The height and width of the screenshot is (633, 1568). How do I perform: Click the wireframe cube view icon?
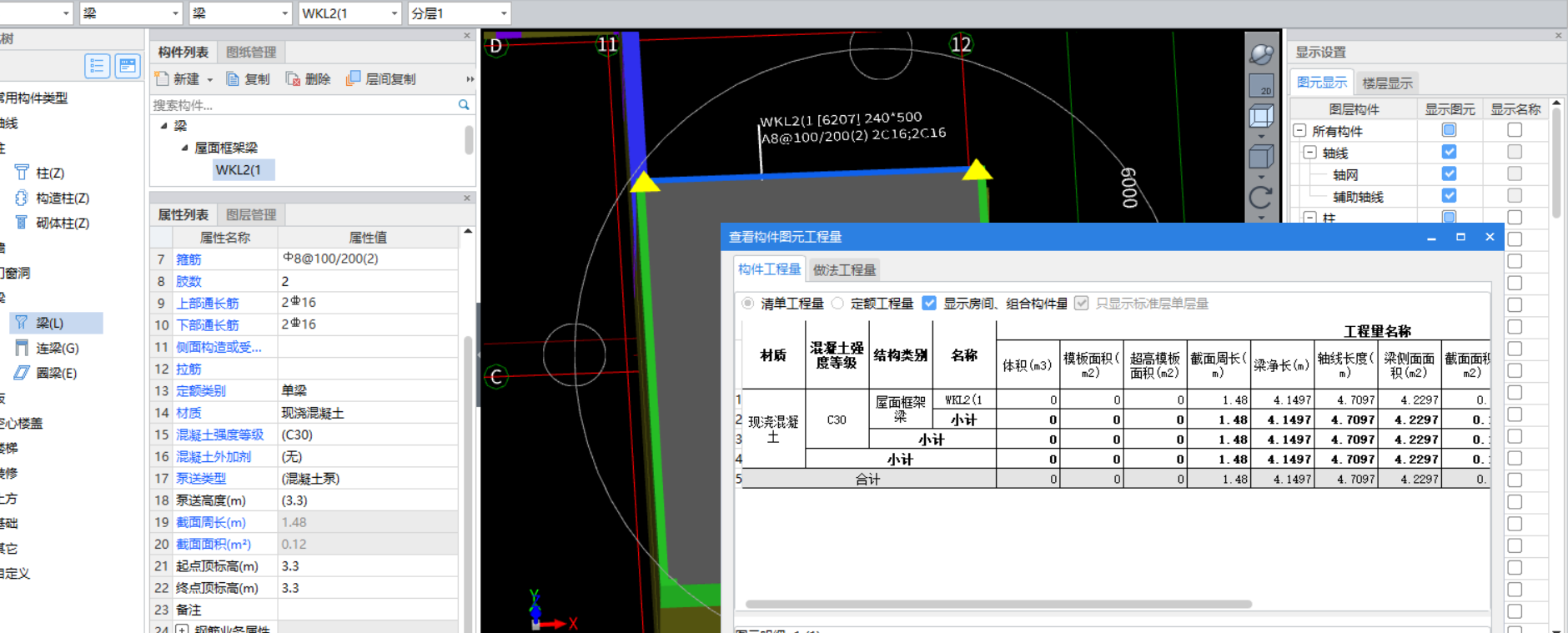[x=1261, y=116]
